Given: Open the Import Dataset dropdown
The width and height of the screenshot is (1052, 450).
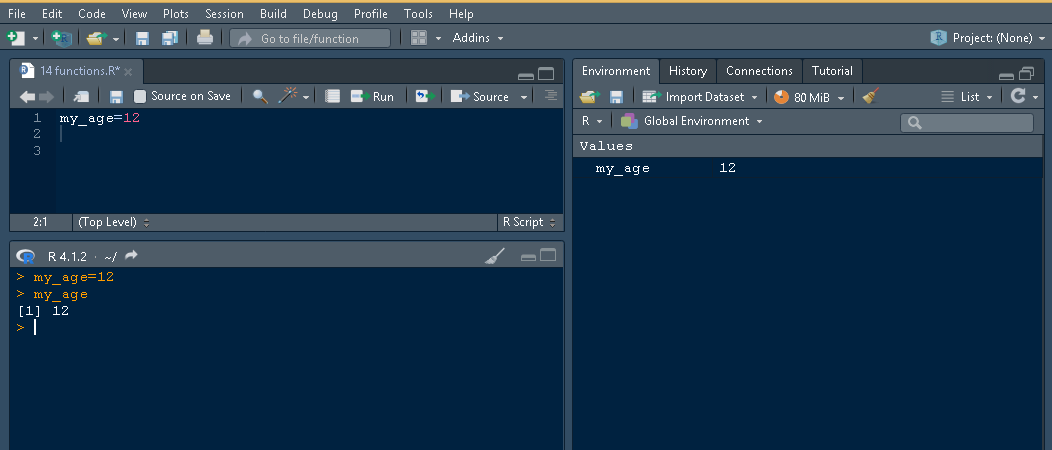Looking at the screenshot, I should 700,97.
